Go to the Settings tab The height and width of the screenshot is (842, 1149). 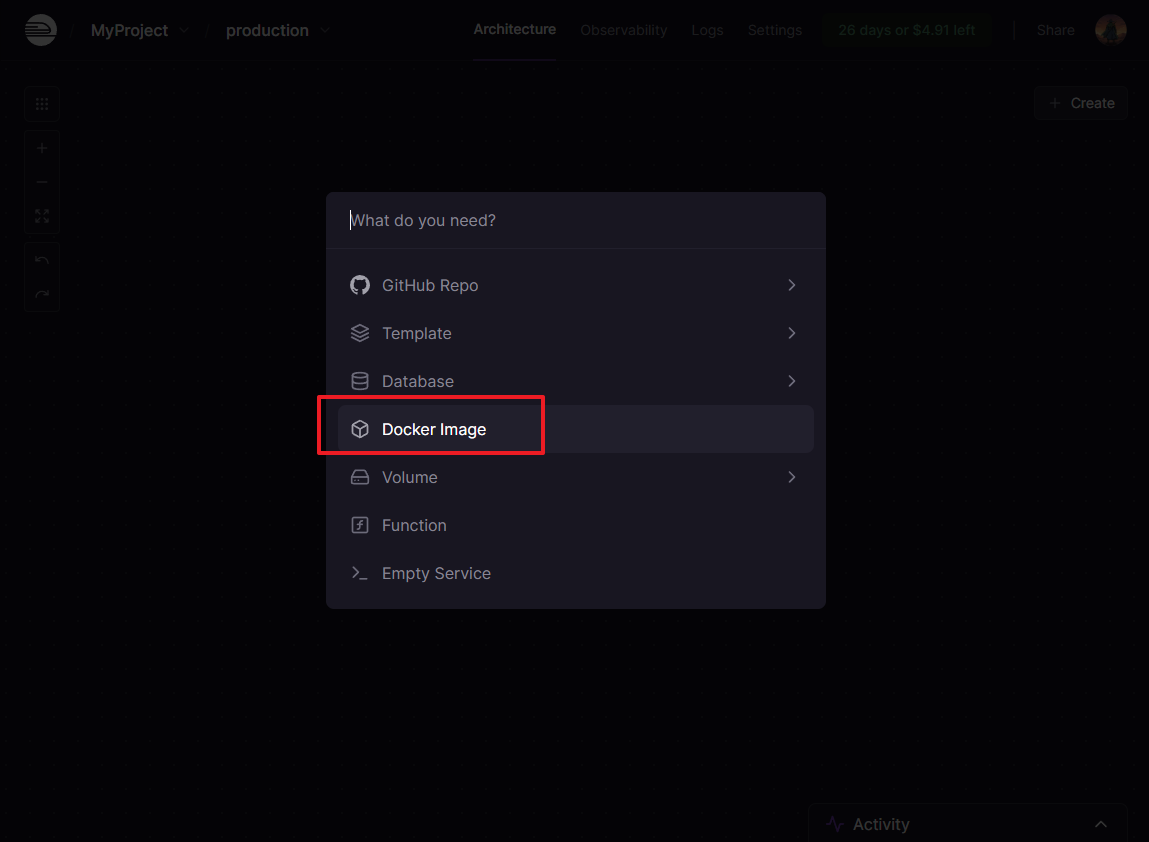pos(774,30)
